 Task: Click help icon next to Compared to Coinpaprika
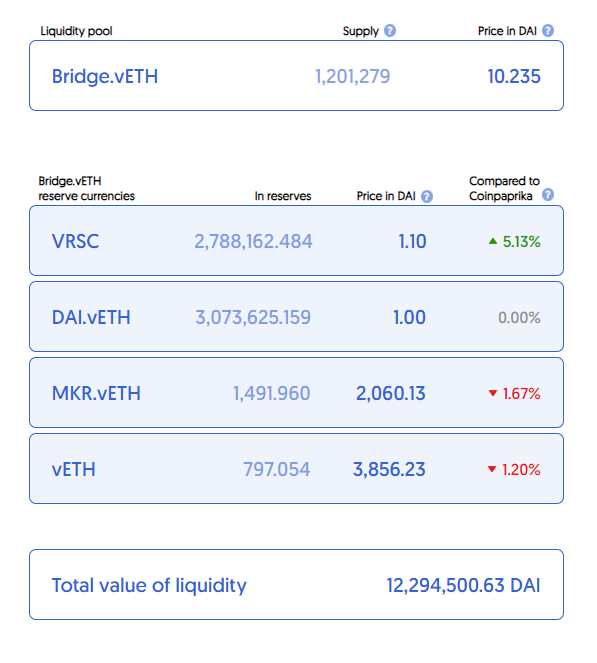tap(548, 195)
